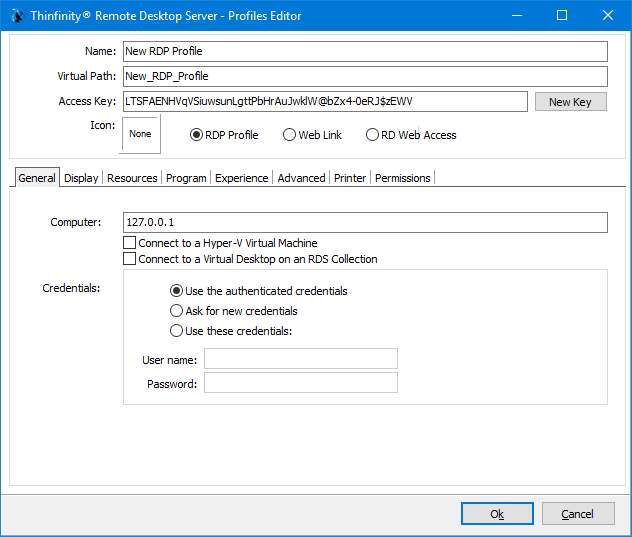Screen dimensions: 632x537
Task: Go to the Advanced tab
Action: tap(301, 178)
